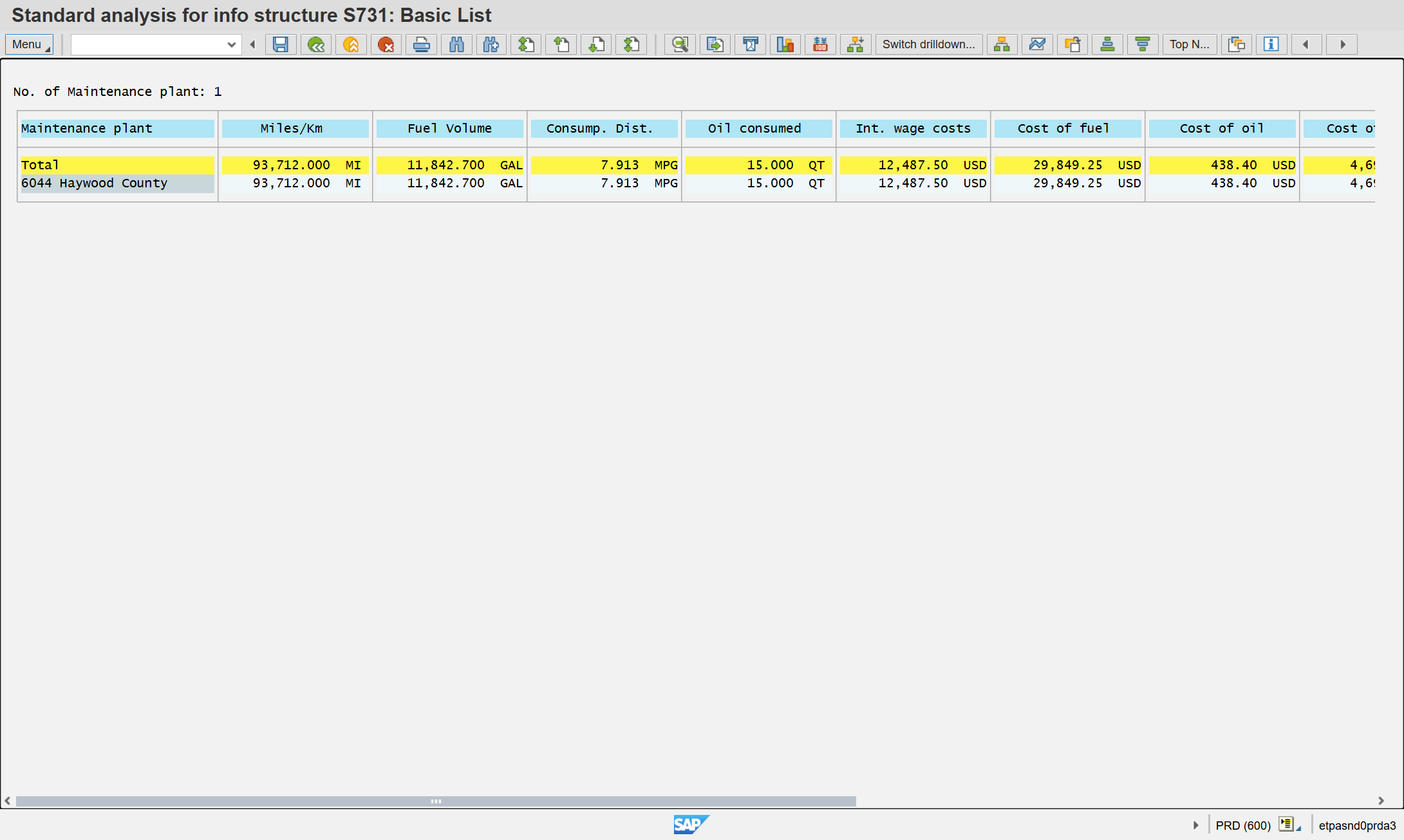Click the time series line chart icon
Image resolution: width=1404 pixels, height=840 pixels.
[x=1038, y=44]
